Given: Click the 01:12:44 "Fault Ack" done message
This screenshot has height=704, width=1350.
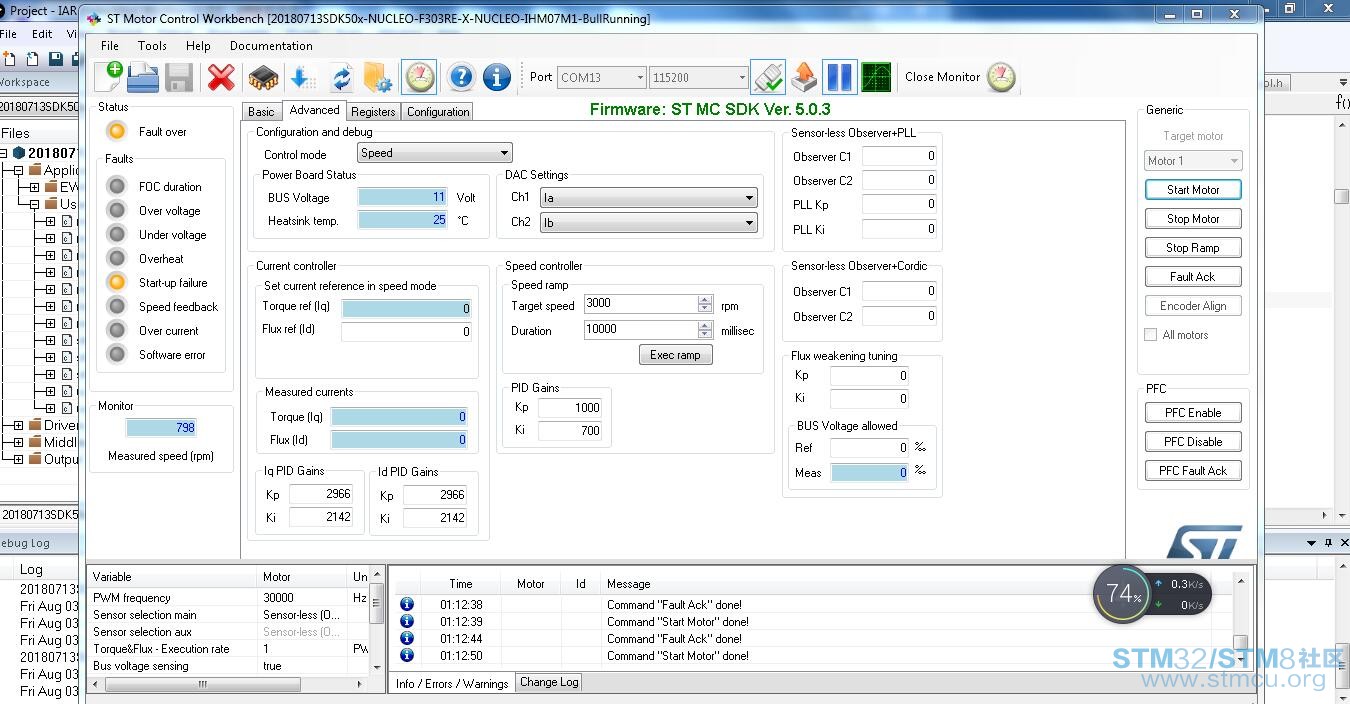Looking at the screenshot, I should click(x=674, y=638).
